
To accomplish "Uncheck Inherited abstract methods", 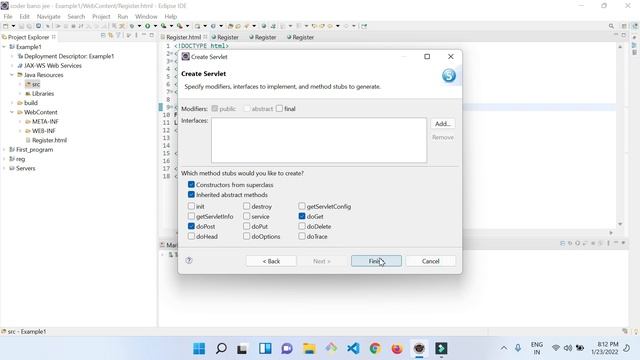I will point(191,195).
